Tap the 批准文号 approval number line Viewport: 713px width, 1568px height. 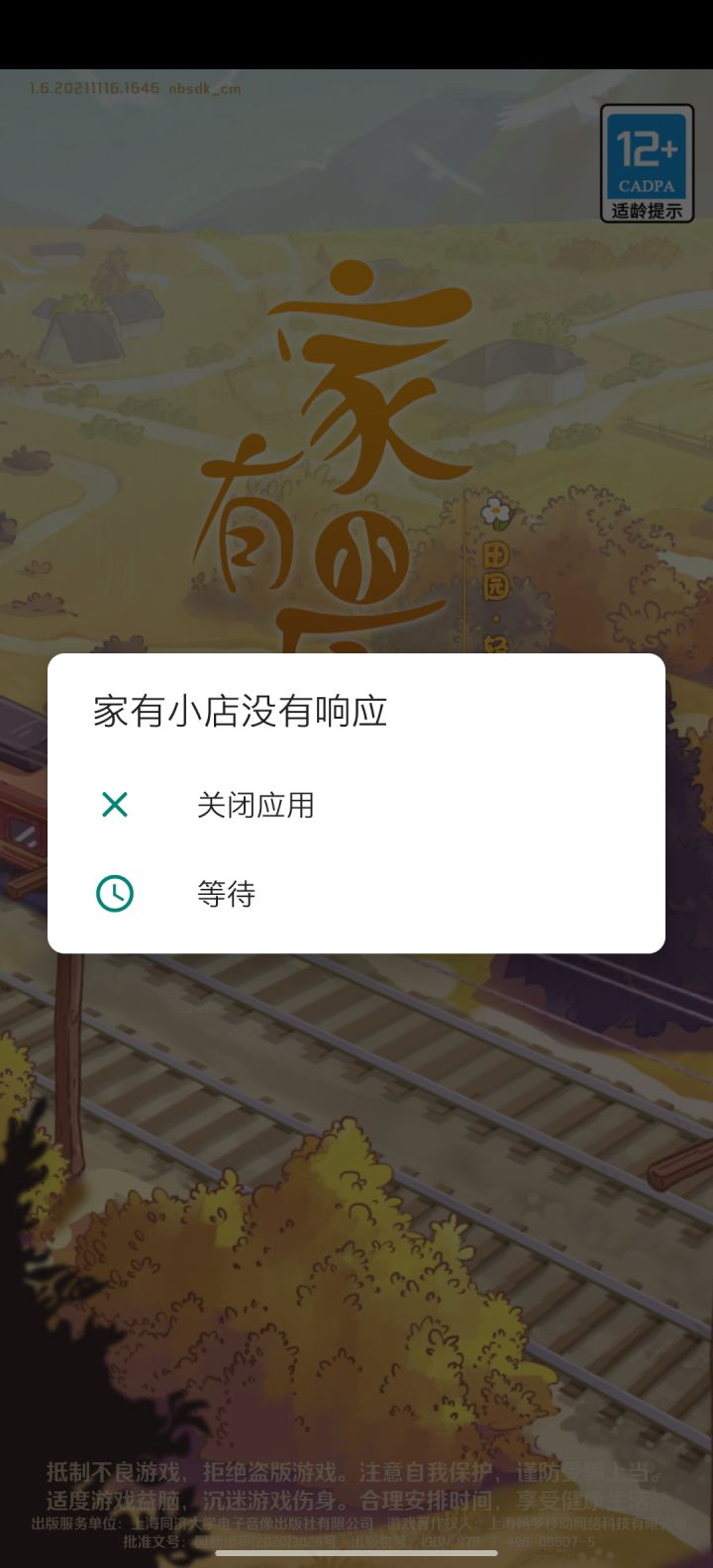(358, 1541)
